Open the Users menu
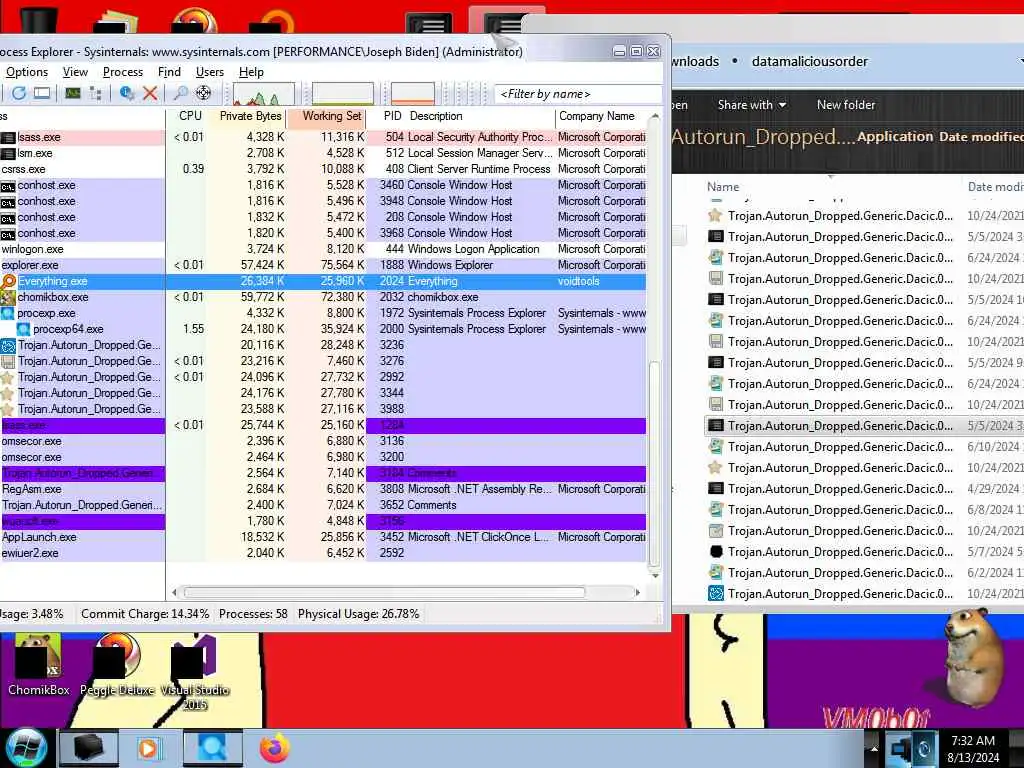 tap(210, 72)
